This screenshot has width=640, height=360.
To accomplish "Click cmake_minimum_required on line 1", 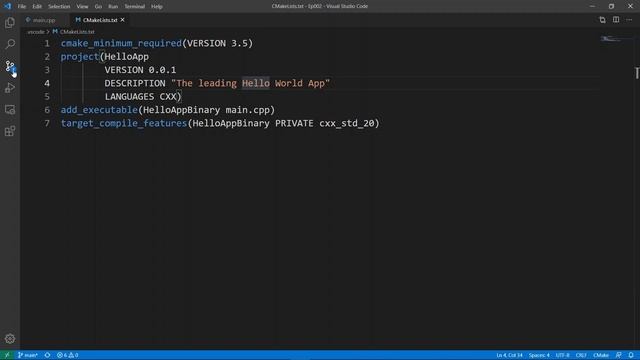I will [121, 43].
